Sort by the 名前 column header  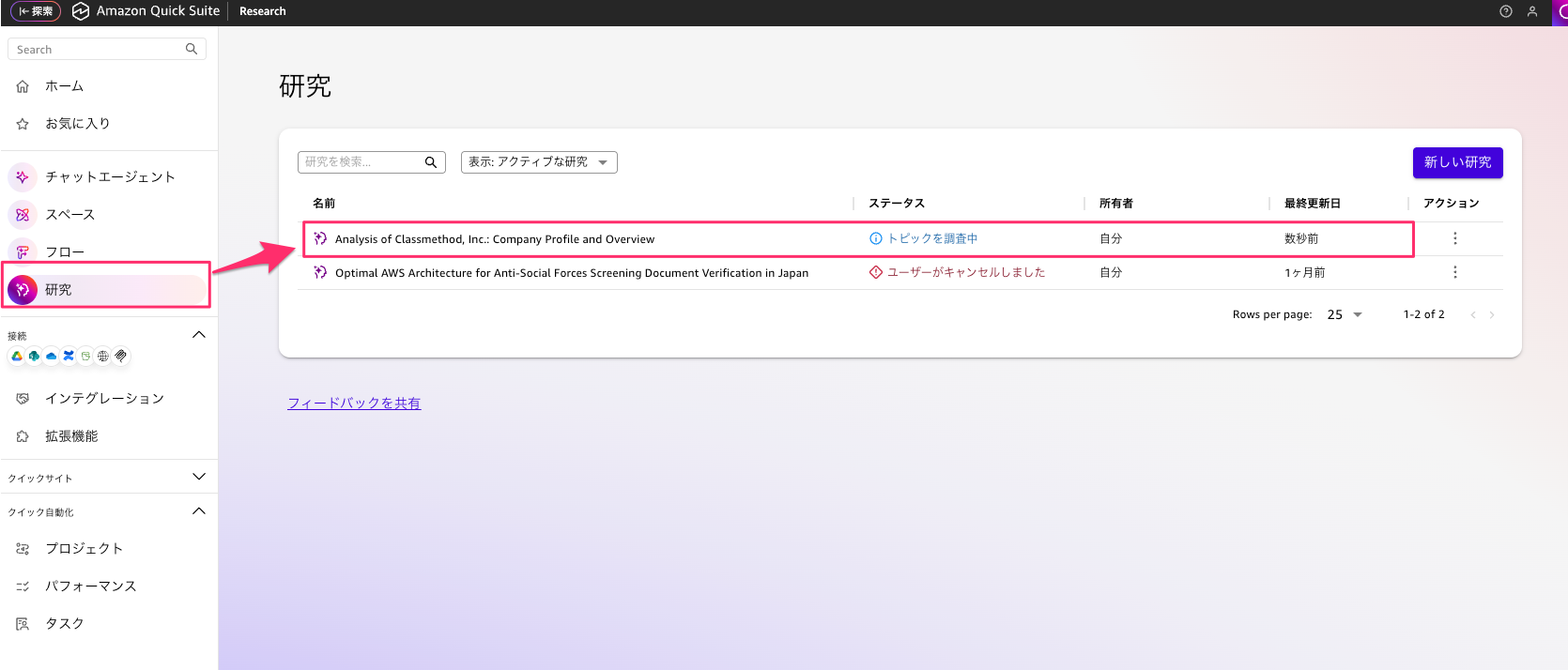tap(324, 204)
